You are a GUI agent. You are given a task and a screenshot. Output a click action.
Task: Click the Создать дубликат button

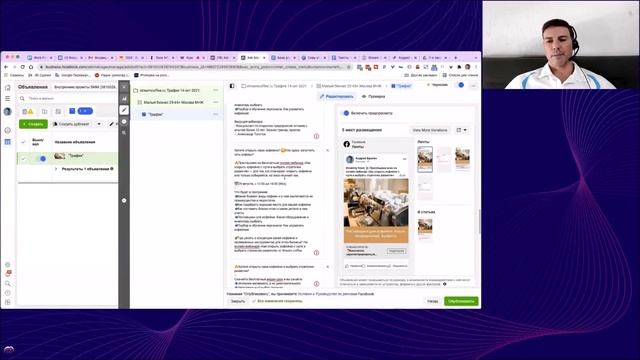click(x=71, y=124)
